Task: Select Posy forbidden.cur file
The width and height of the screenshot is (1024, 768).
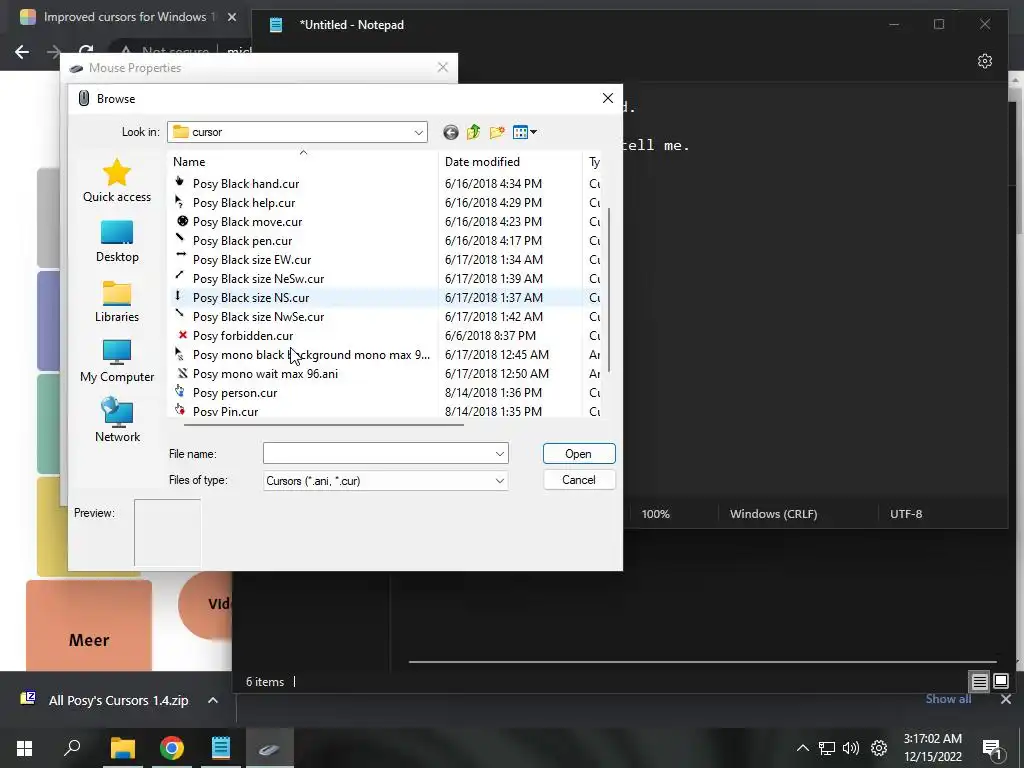Action: click(x=242, y=336)
